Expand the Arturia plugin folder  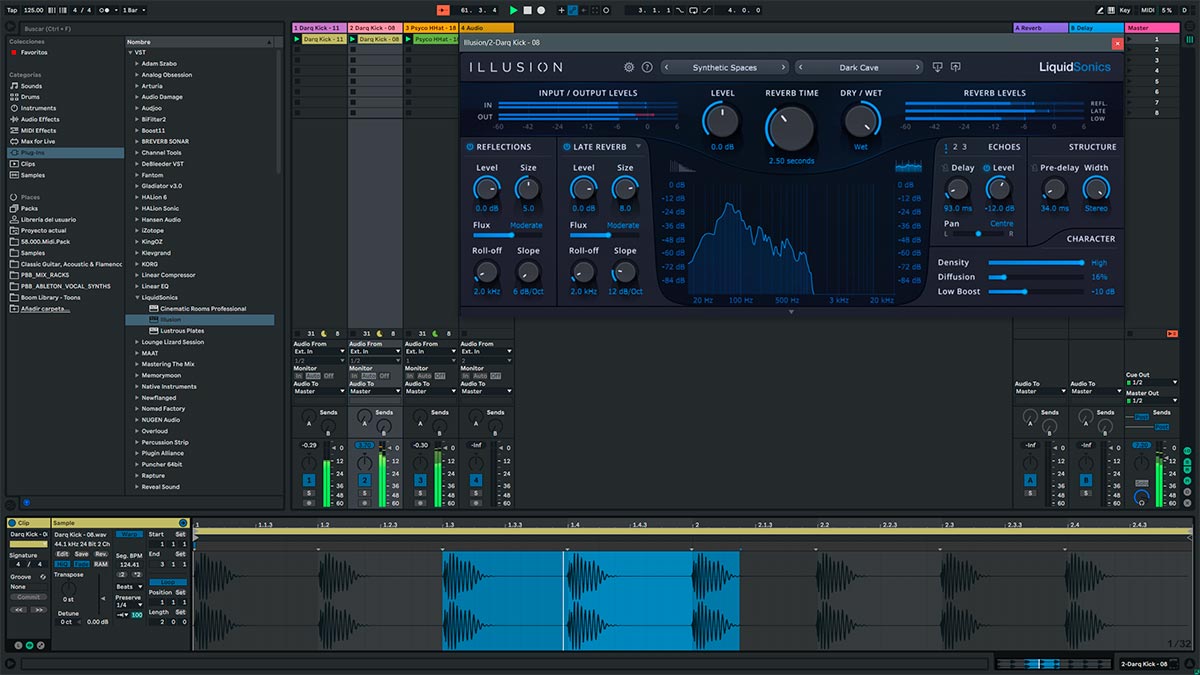pyautogui.click(x=137, y=86)
